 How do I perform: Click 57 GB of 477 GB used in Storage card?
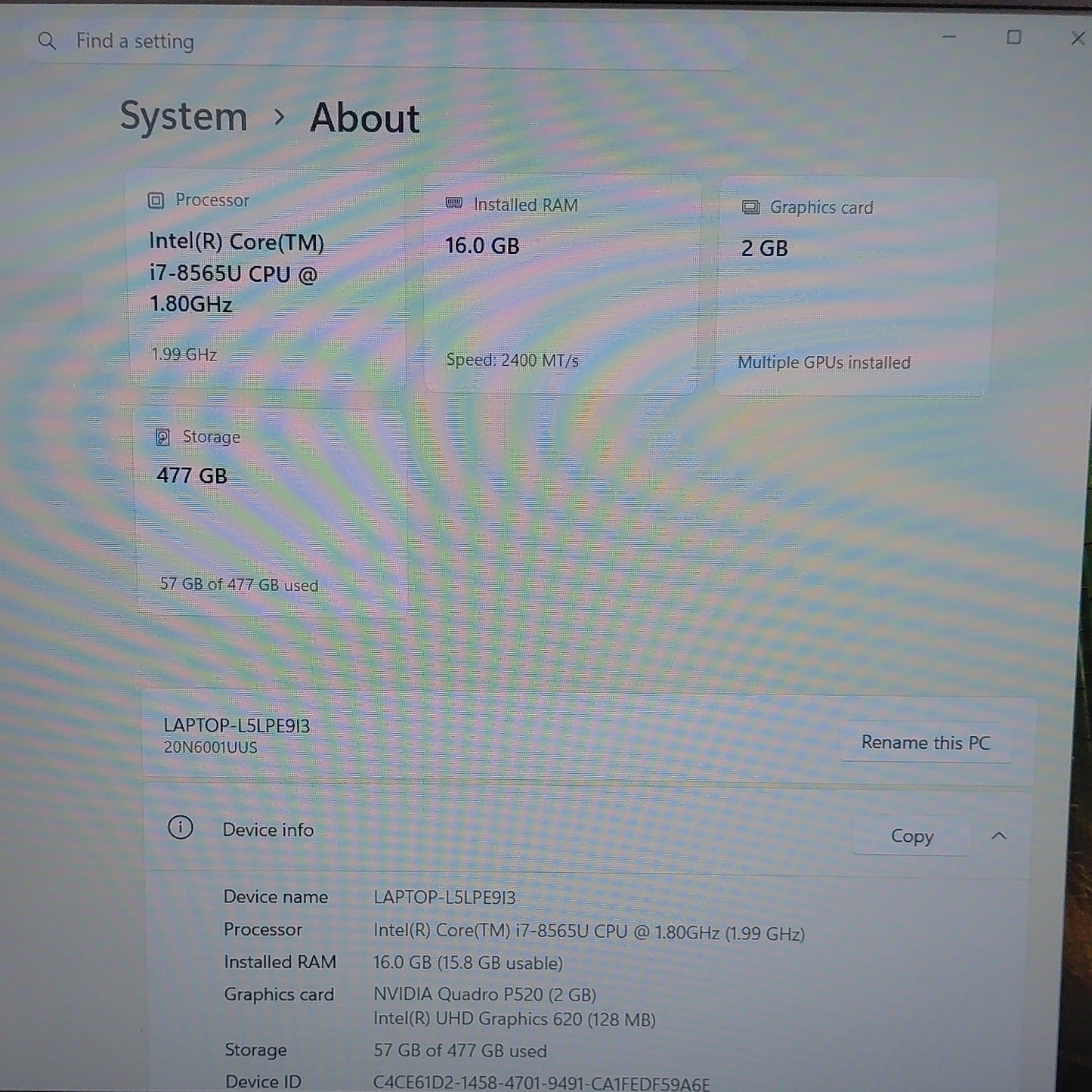pos(239,584)
